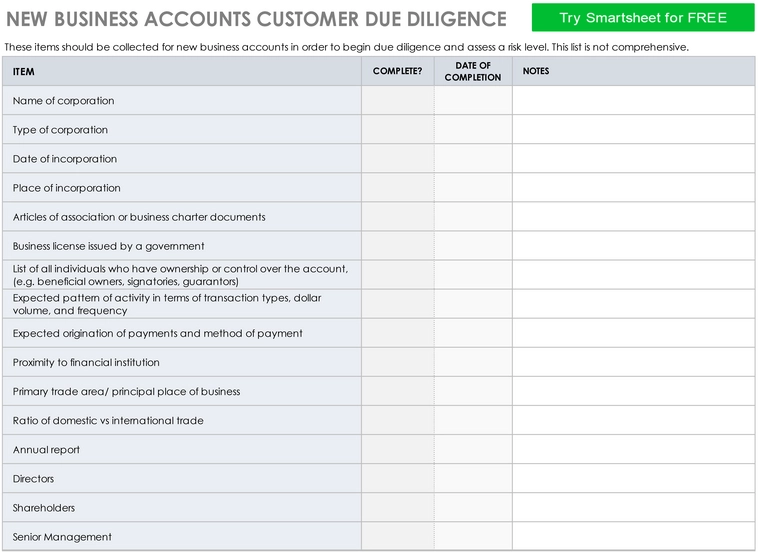Screen dimensions: 758x553
Task: Select the NOTES column header
Action: click(x=634, y=72)
